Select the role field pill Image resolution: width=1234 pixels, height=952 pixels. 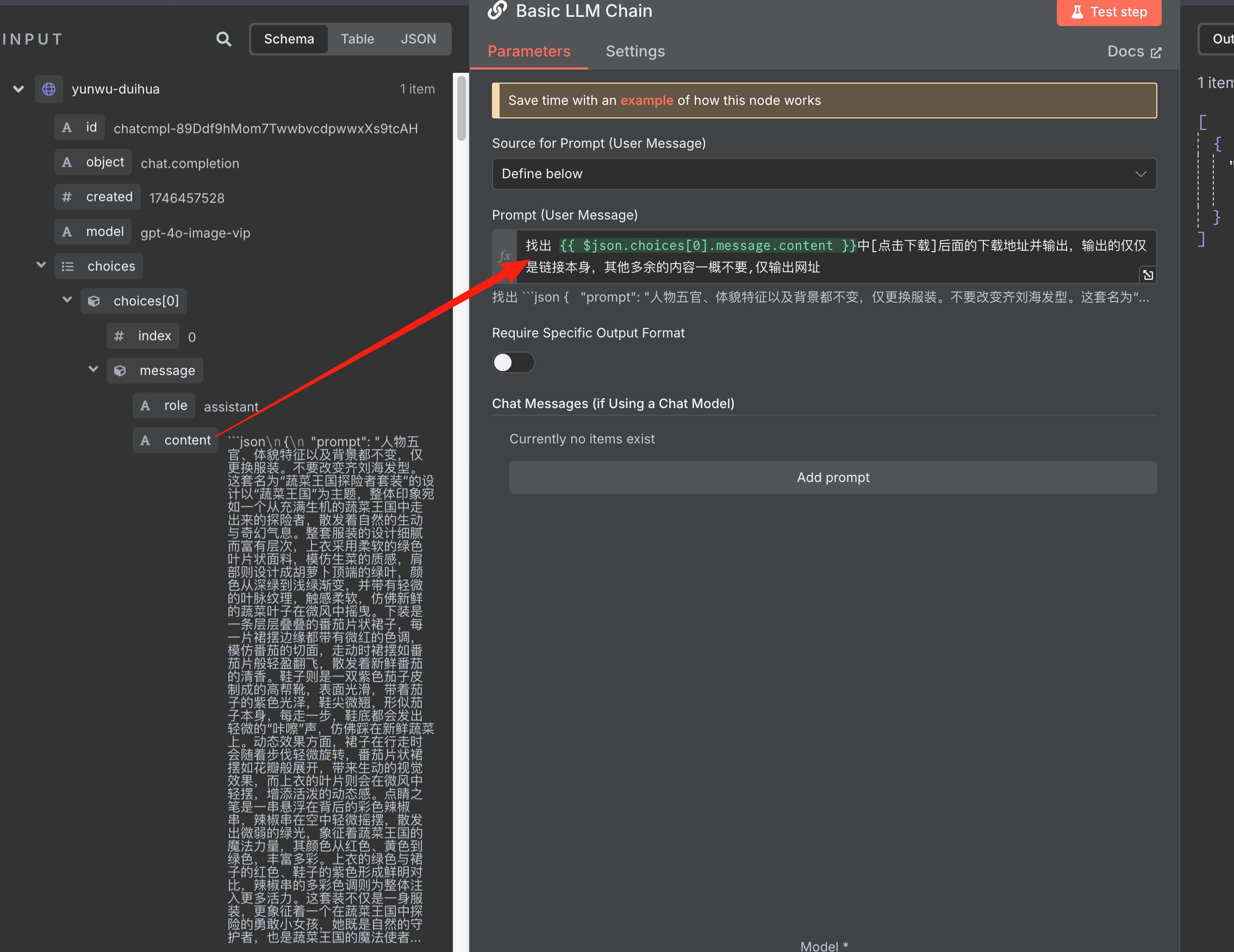pyautogui.click(x=164, y=405)
